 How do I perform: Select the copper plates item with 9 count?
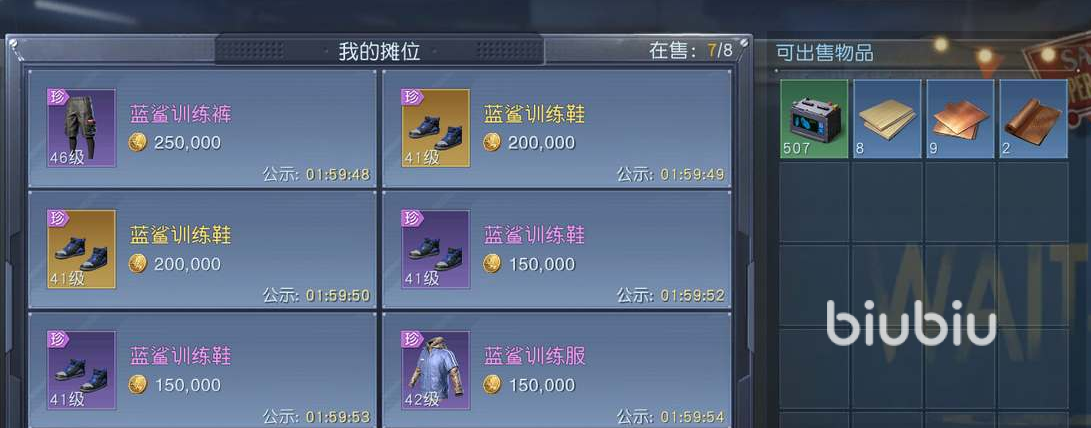coord(960,118)
